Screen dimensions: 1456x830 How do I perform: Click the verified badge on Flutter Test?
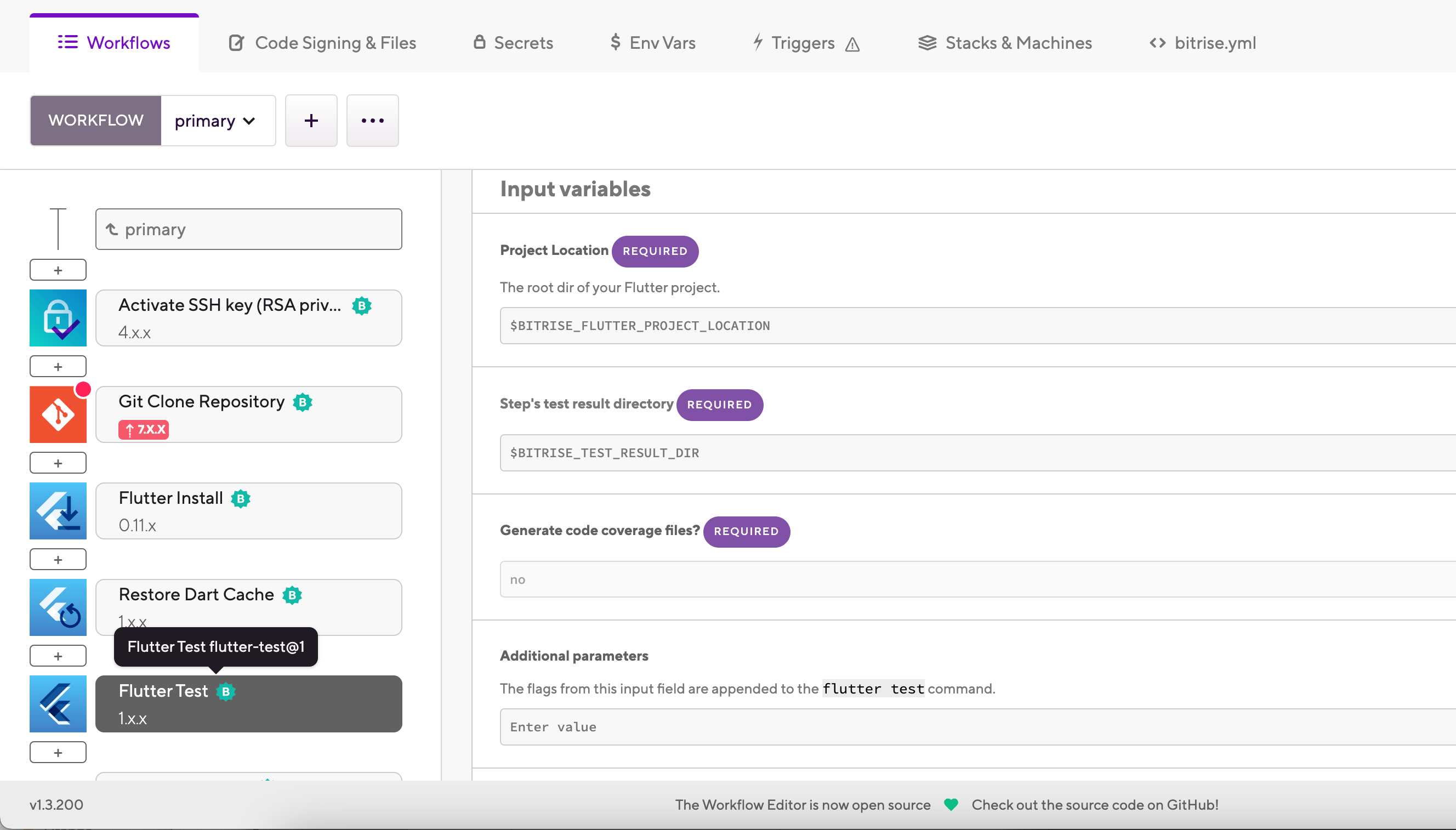[227, 691]
